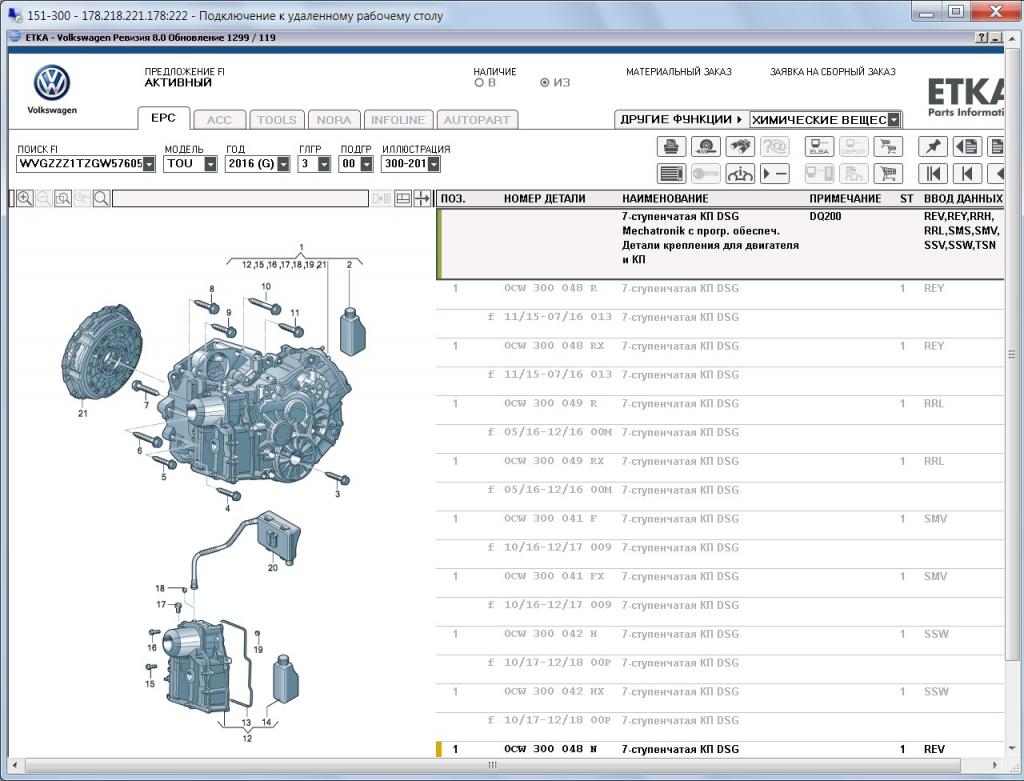The width and height of the screenshot is (1024, 781).
Task: Select the 'ИЗ' availability radio button
Action: [x=545, y=83]
